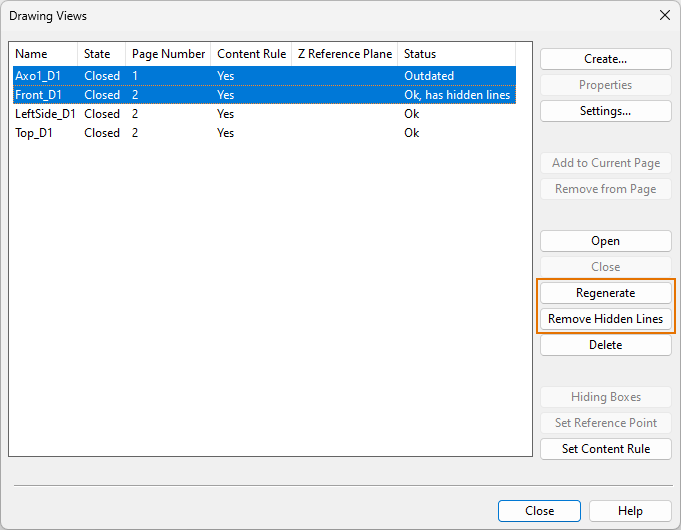Select the LeftSide_D1 drawing view row
The image size is (681, 530).
45,114
